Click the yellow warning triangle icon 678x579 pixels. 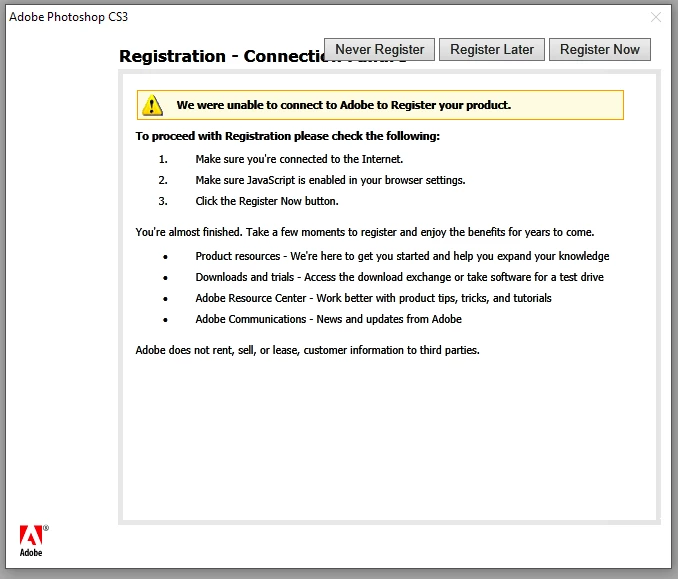[x=152, y=105]
